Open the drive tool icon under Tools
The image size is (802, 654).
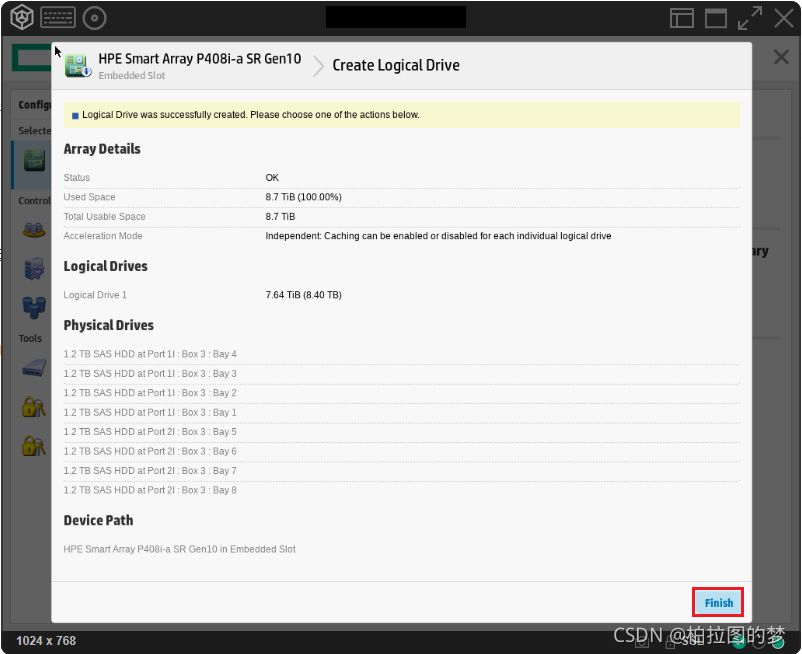34,368
